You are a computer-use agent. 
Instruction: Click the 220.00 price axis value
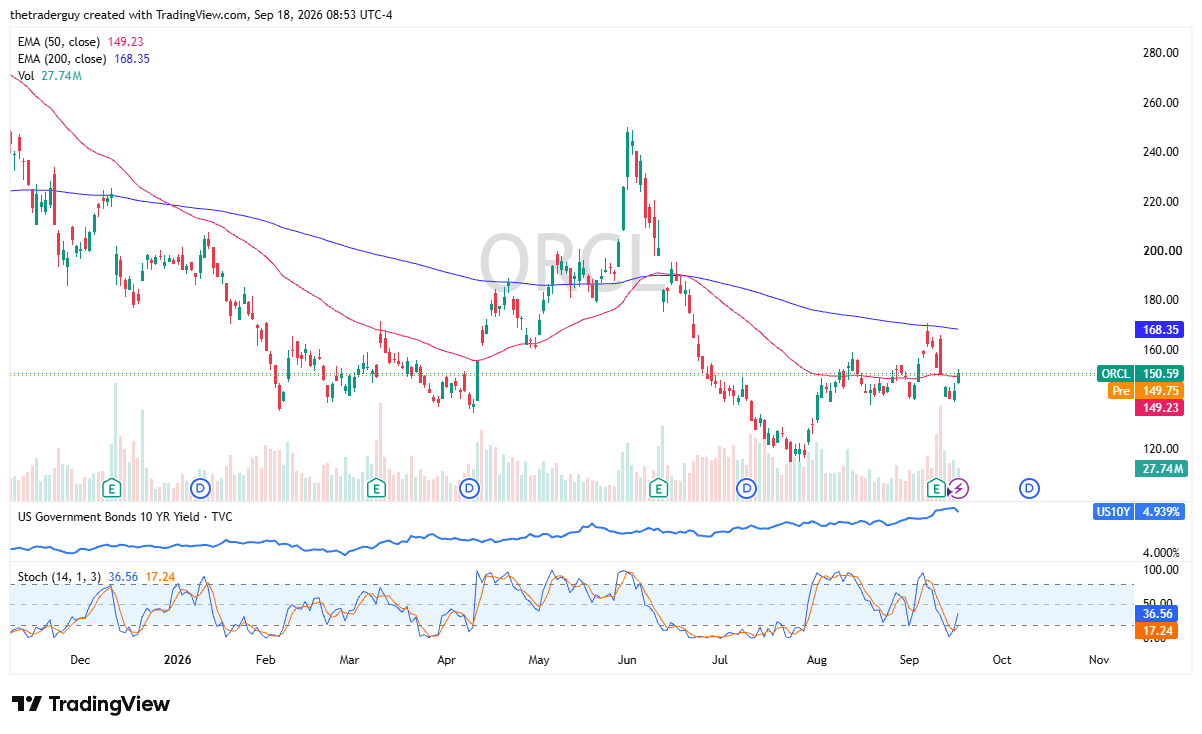point(1161,202)
